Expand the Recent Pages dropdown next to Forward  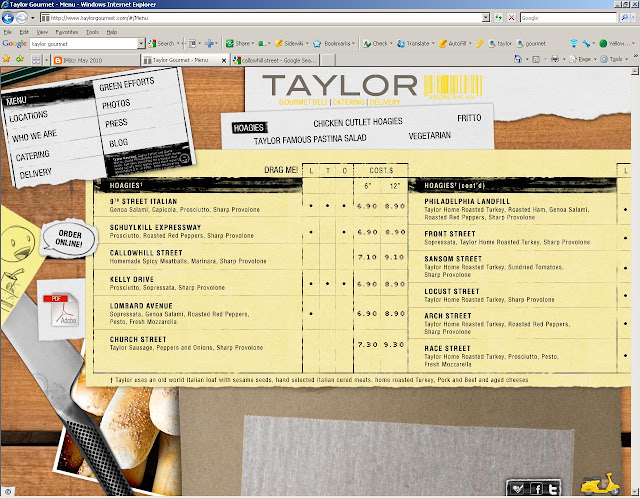(x=33, y=18)
